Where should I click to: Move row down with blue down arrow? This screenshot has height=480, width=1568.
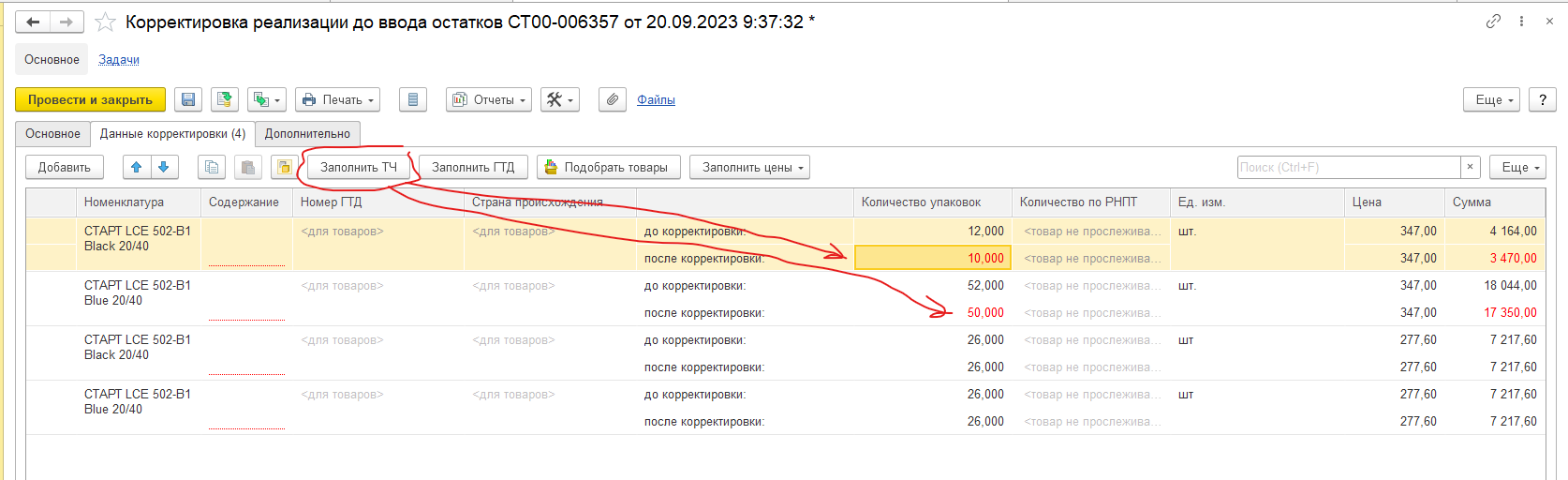point(164,167)
